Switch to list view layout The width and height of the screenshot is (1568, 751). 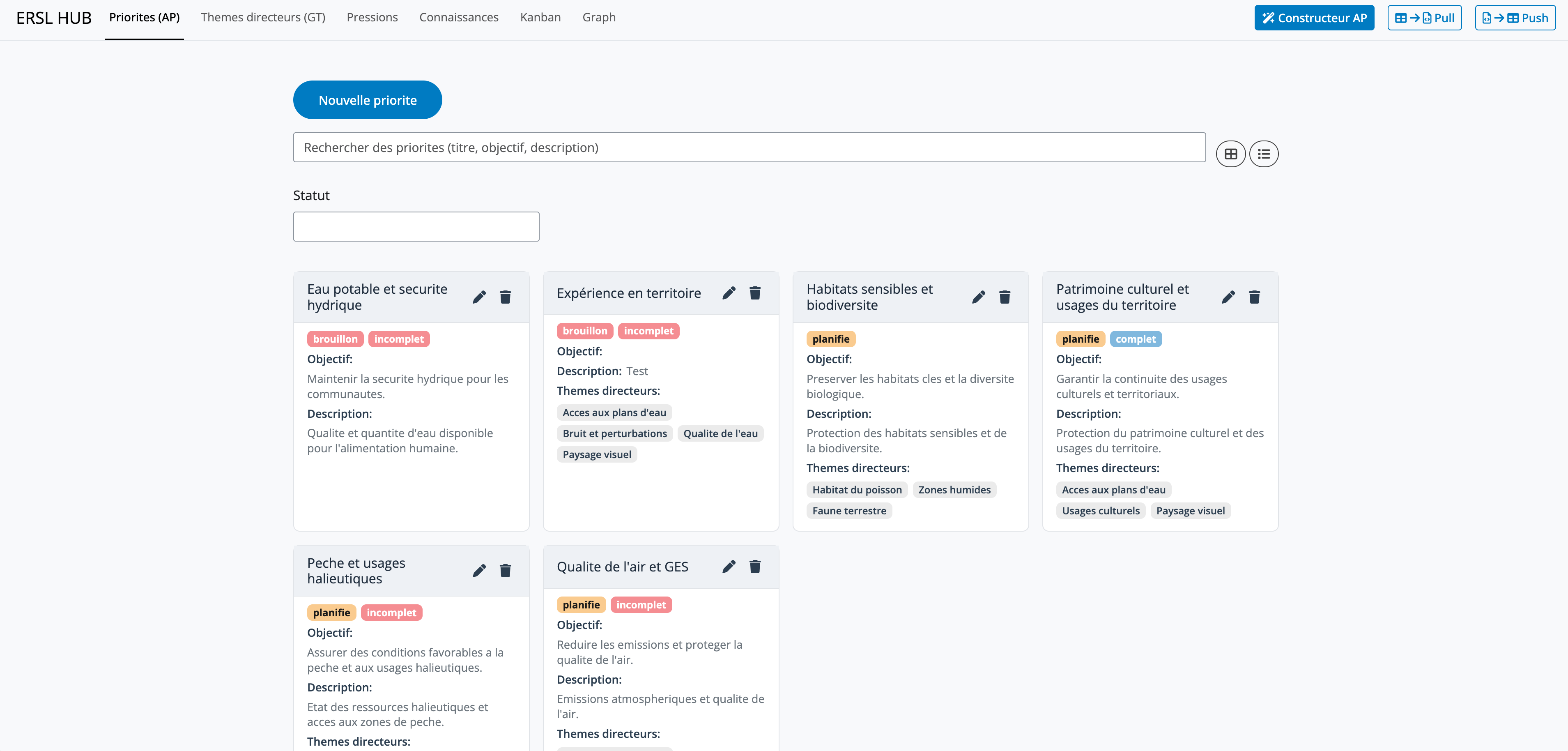1264,154
